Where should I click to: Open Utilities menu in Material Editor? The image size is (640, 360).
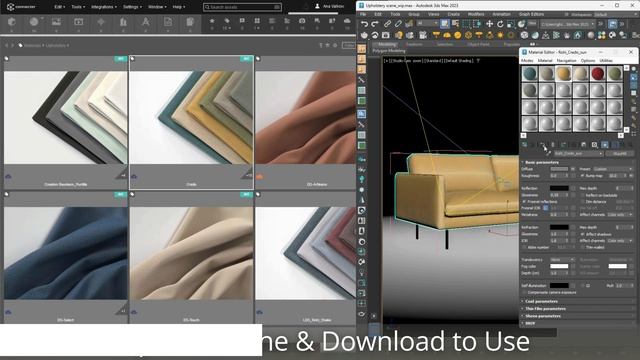(x=606, y=60)
